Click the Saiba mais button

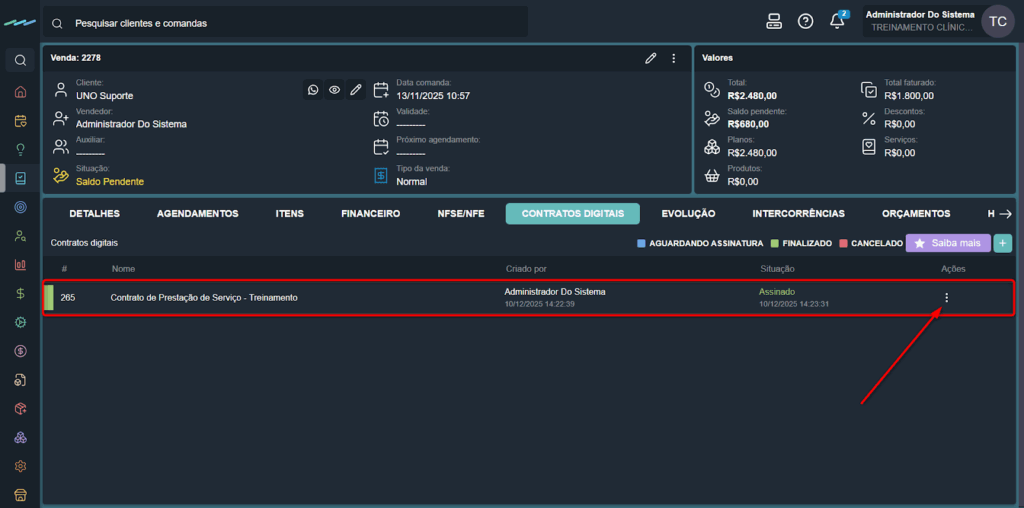tap(947, 243)
